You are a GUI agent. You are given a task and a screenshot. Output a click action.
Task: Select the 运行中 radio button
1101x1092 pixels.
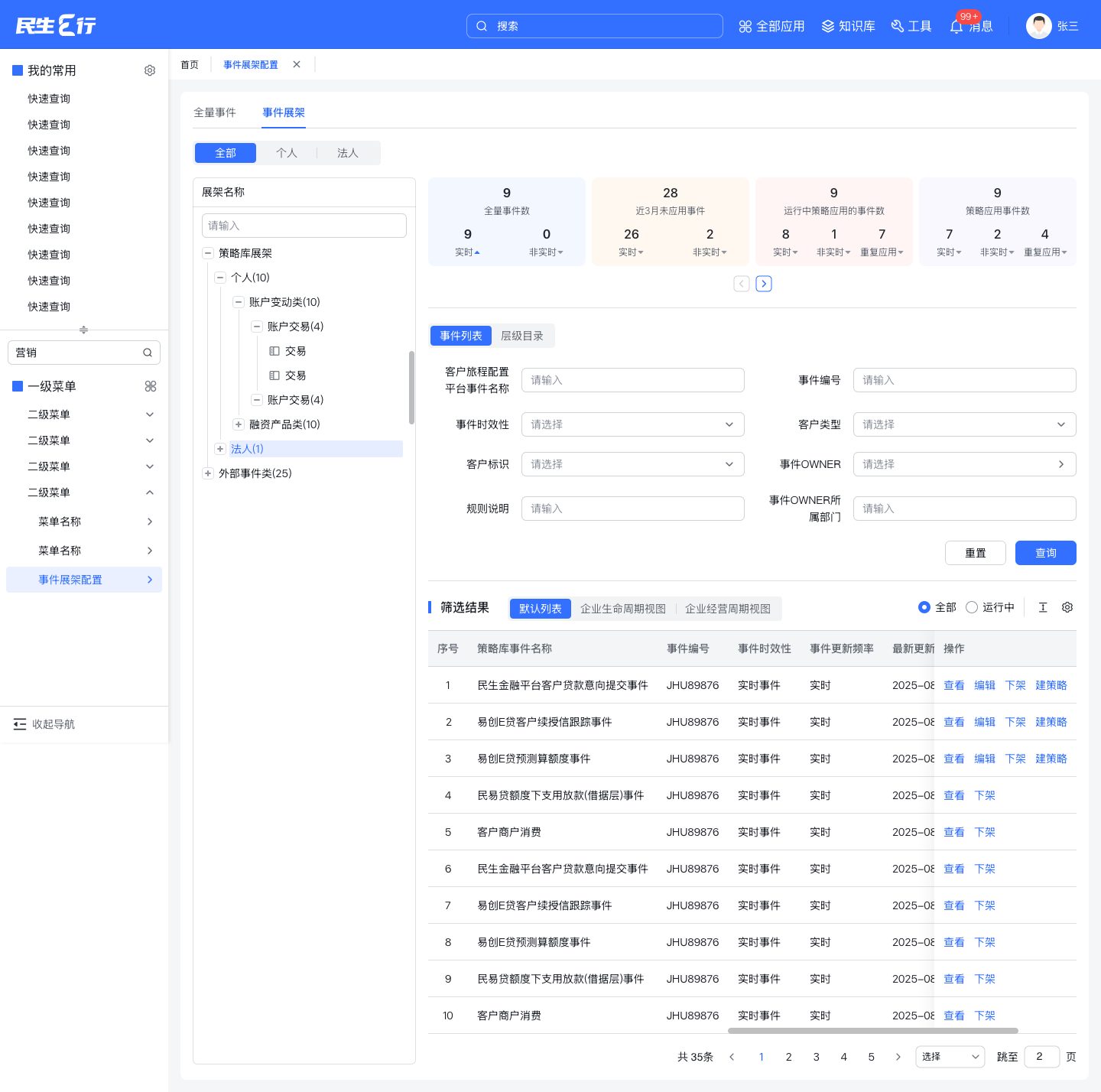click(972, 607)
